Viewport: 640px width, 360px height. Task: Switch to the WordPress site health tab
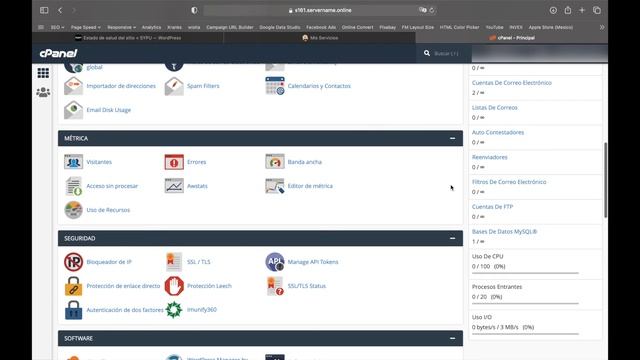click(x=128, y=38)
